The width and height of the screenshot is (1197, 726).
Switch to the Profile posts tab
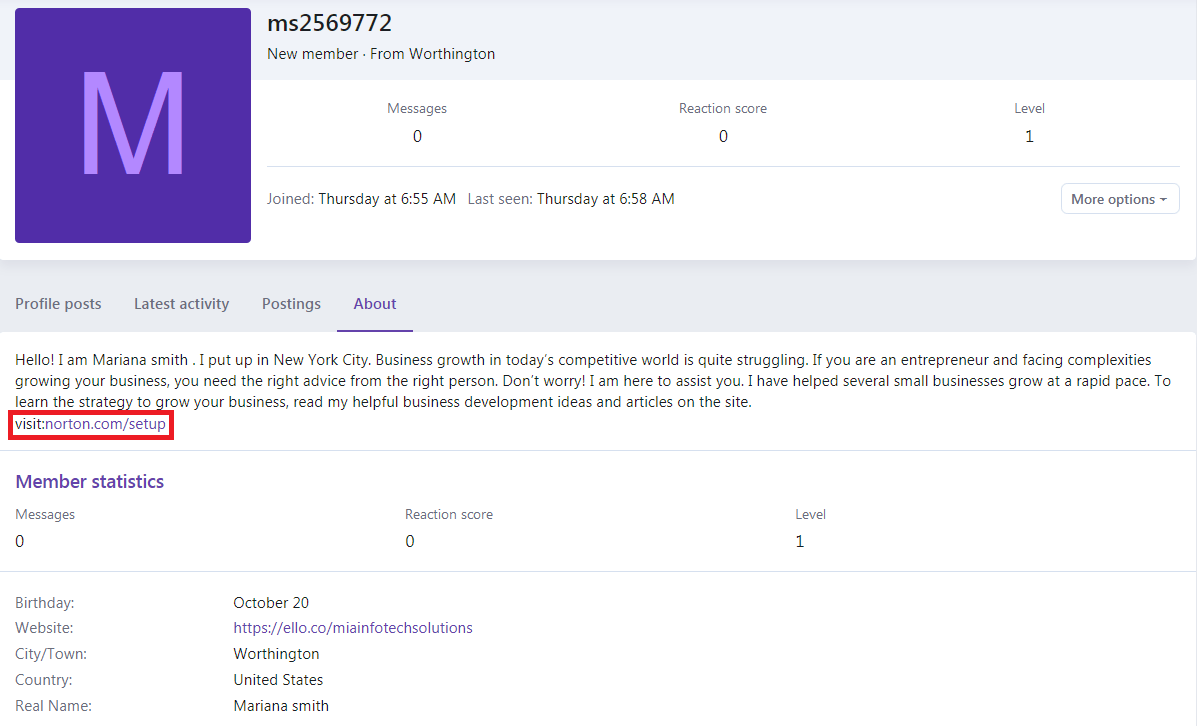(x=58, y=304)
